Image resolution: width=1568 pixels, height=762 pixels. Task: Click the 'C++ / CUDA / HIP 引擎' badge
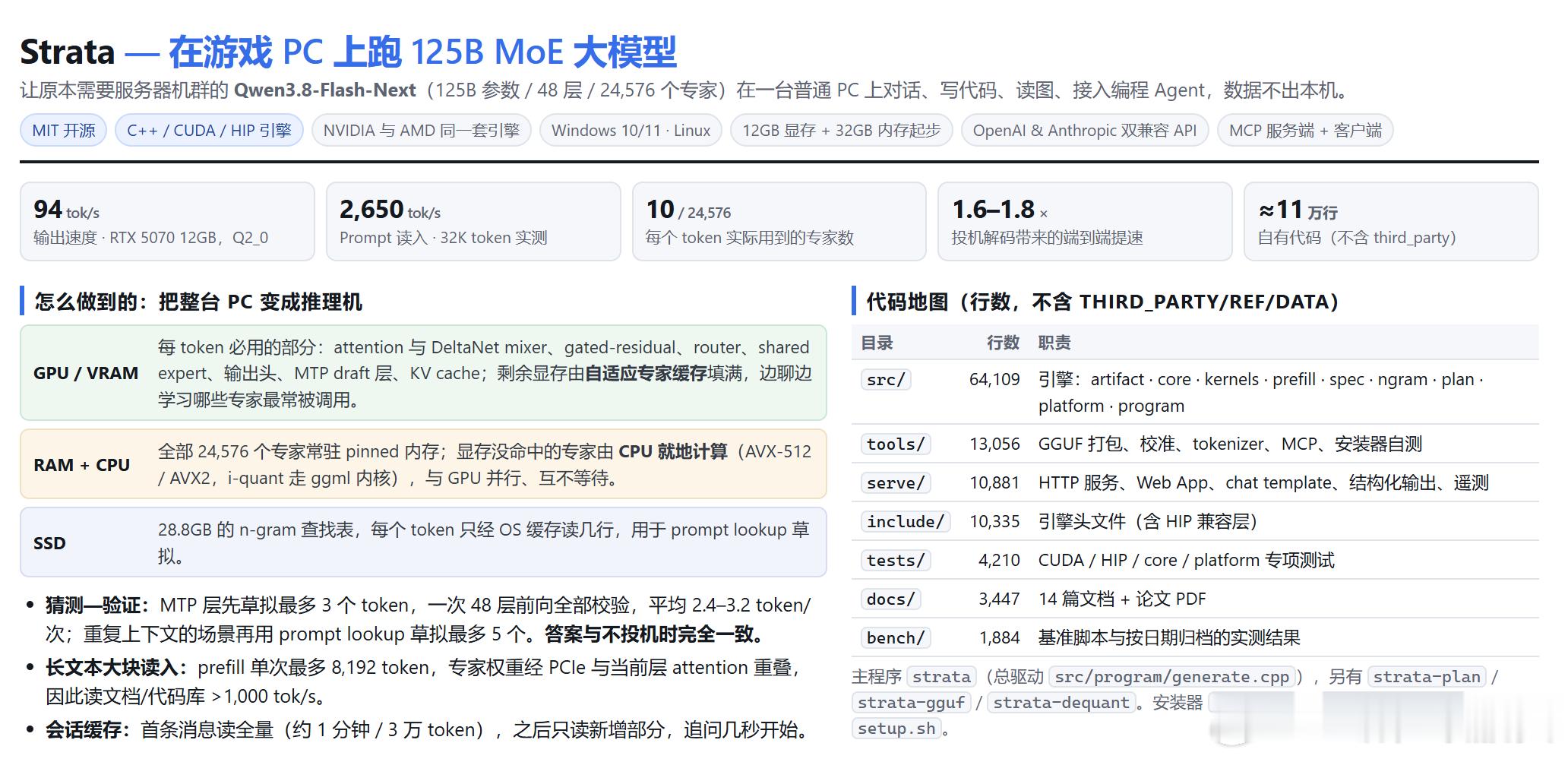209,130
